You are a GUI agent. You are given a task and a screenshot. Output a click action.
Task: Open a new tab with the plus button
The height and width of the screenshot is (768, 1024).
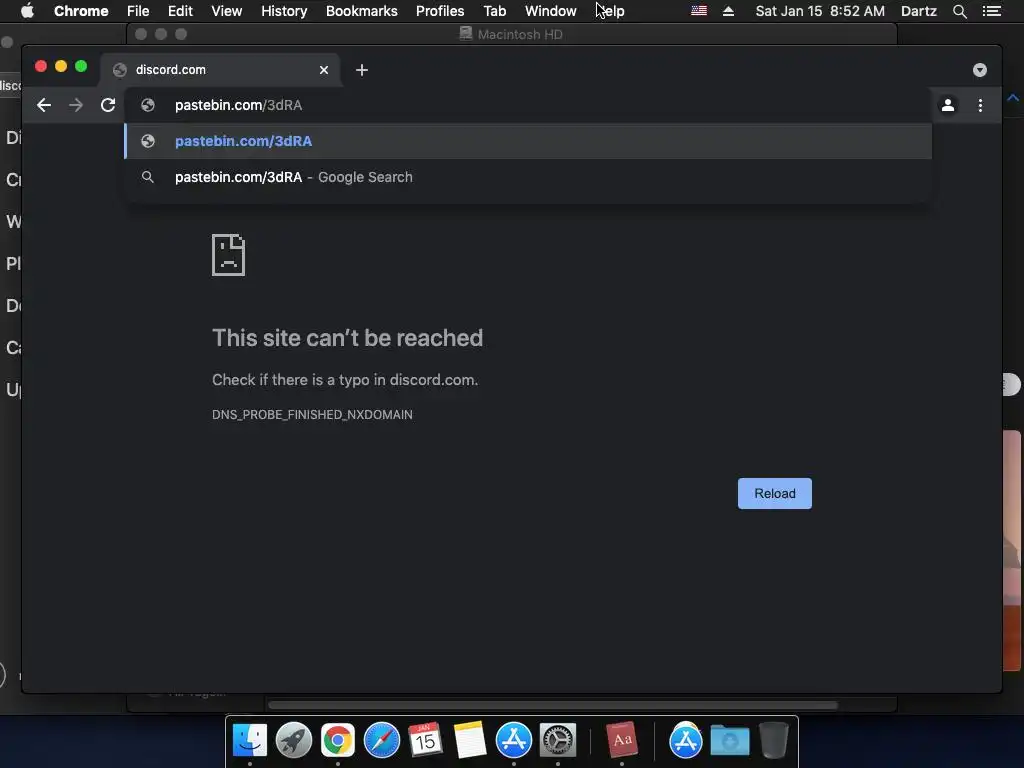(x=362, y=70)
